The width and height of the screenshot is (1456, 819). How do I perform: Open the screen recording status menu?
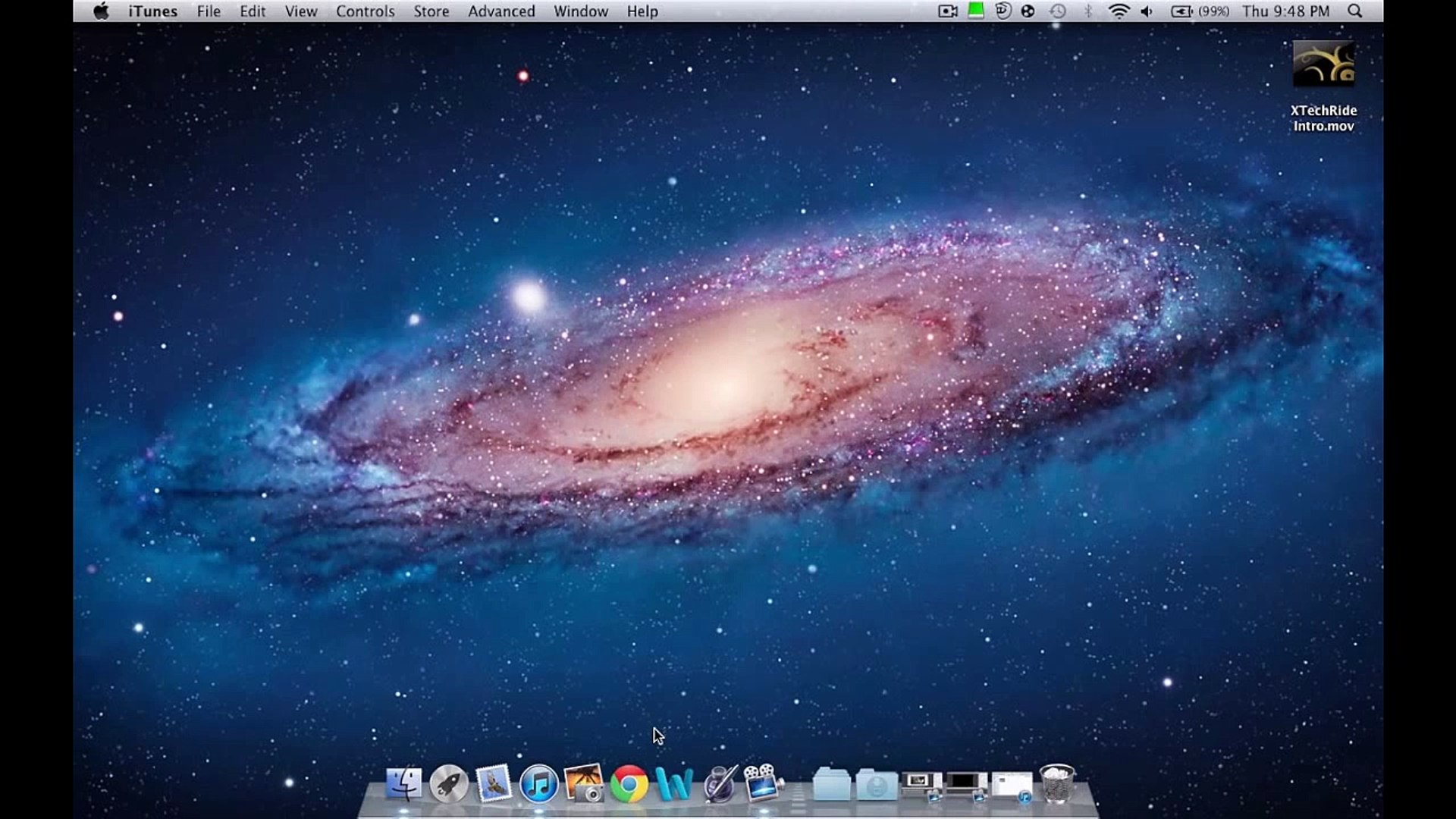pyautogui.click(x=947, y=11)
